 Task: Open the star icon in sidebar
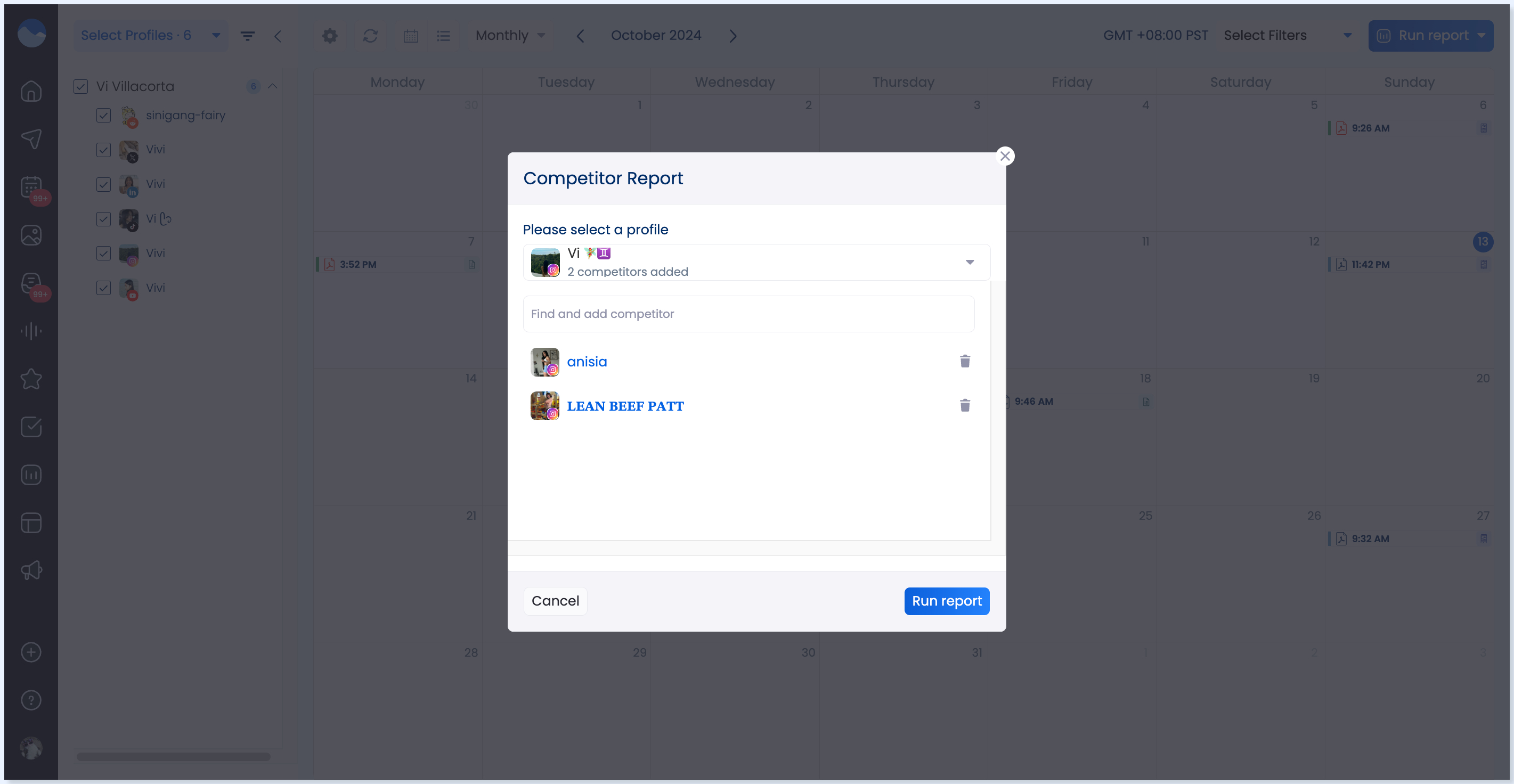pos(31,379)
